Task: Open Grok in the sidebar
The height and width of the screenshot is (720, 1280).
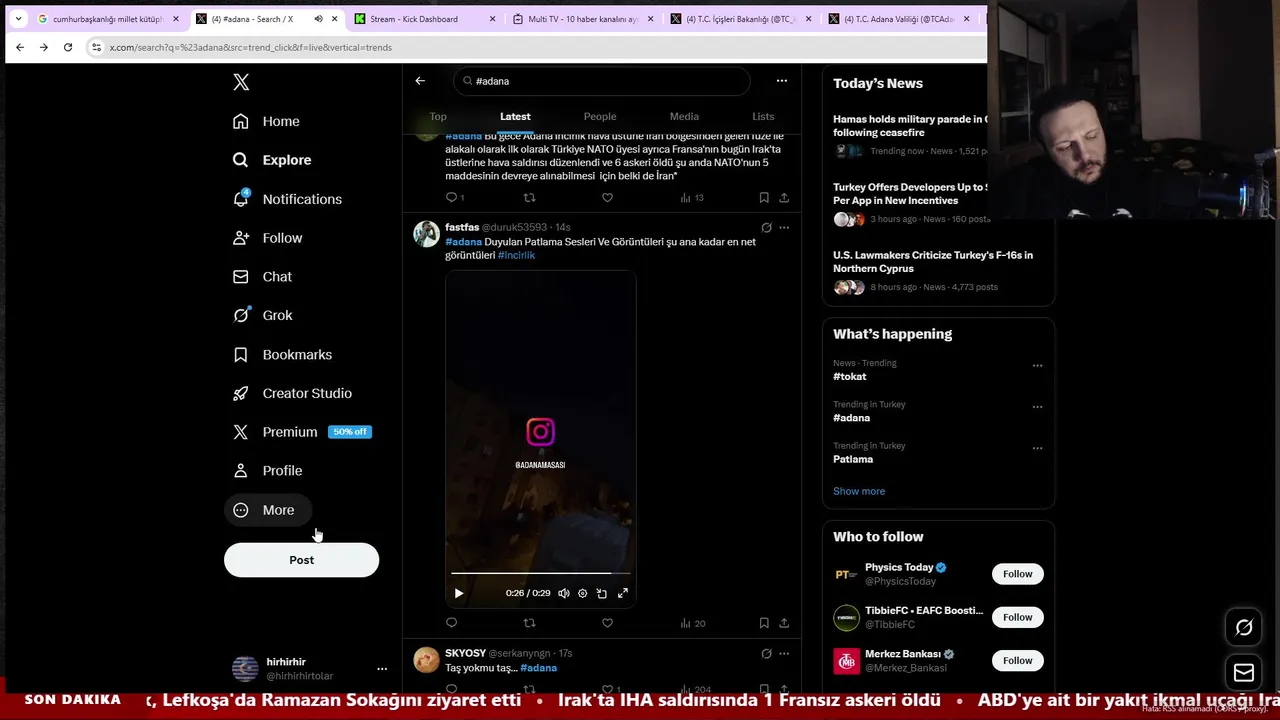Action: click(263, 315)
